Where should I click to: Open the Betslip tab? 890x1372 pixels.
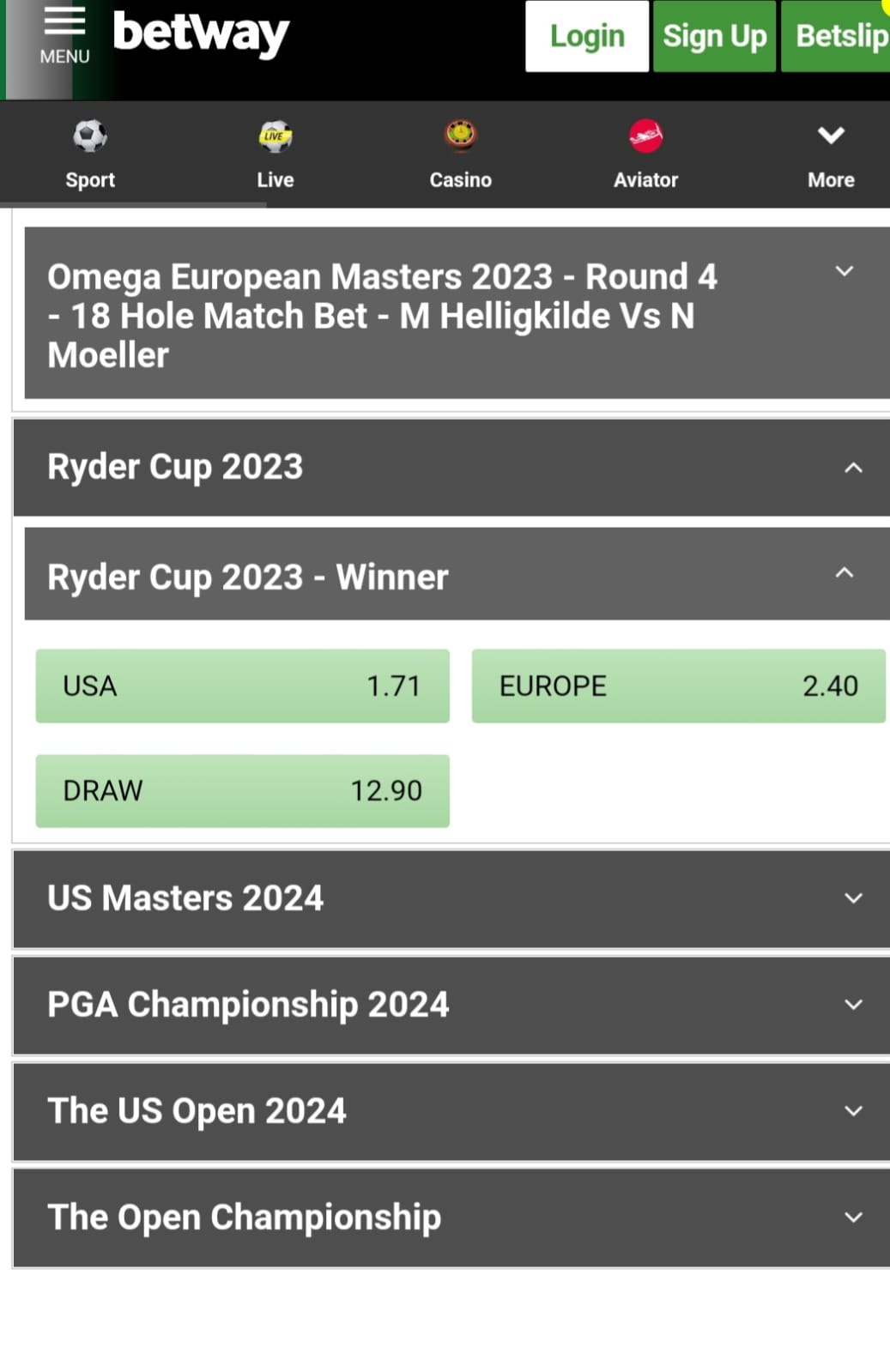pos(836,36)
